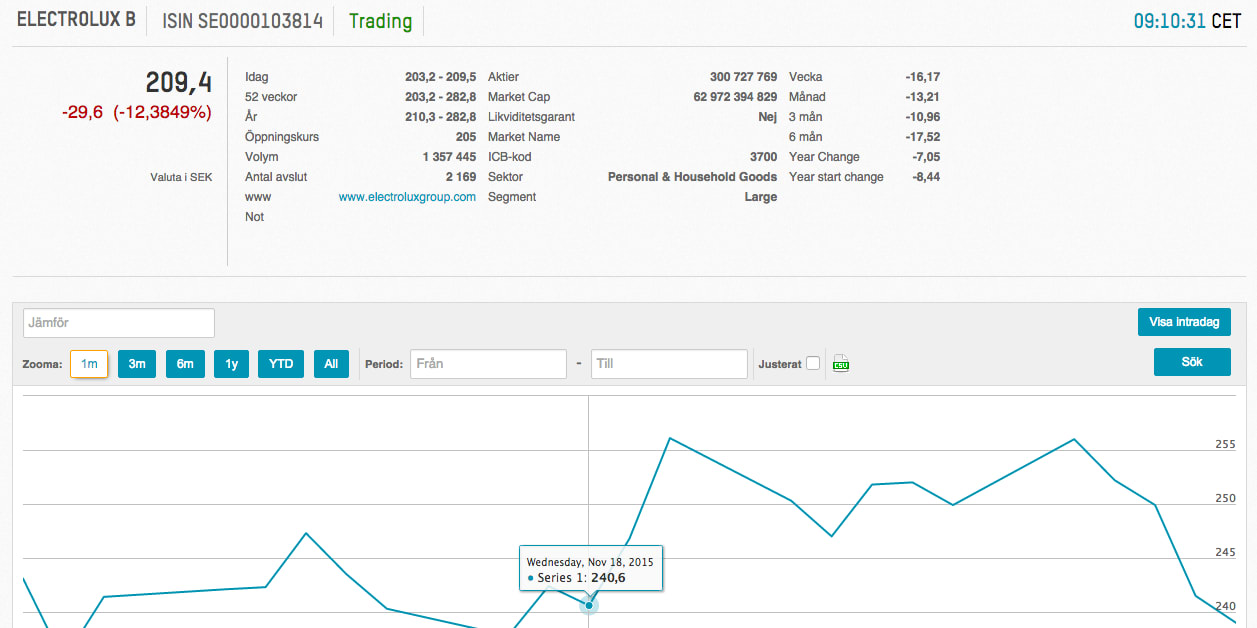Click the 09:10:31 CET clock

click(1187, 21)
